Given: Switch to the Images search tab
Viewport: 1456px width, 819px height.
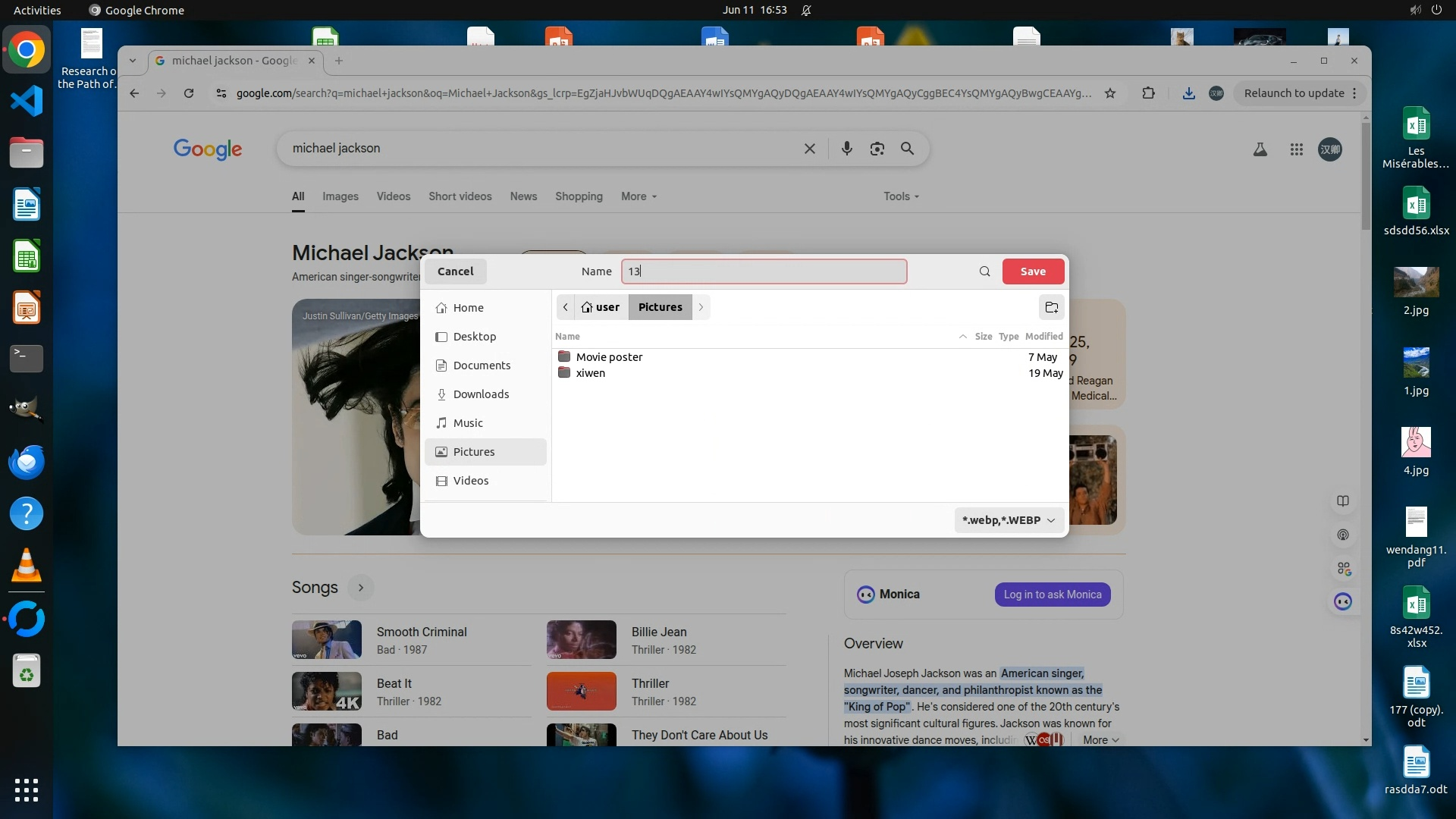Looking at the screenshot, I should 340,196.
